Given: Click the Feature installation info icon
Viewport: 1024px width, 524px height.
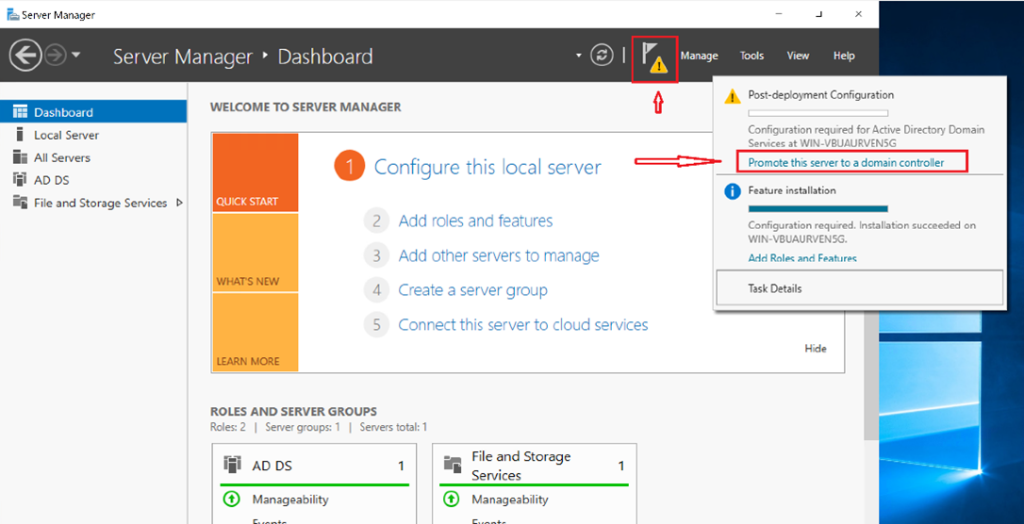Looking at the screenshot, I should 733,191.
